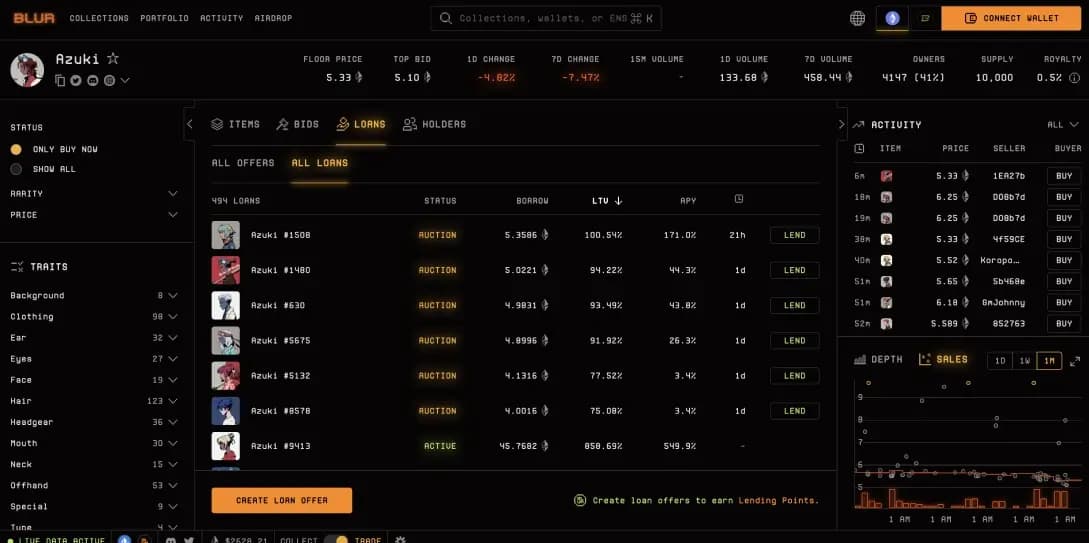Viewport: 1089px width, 543px height.
Task: Open Azuki #1508 thumbnail
Action: tap(226, 235)
